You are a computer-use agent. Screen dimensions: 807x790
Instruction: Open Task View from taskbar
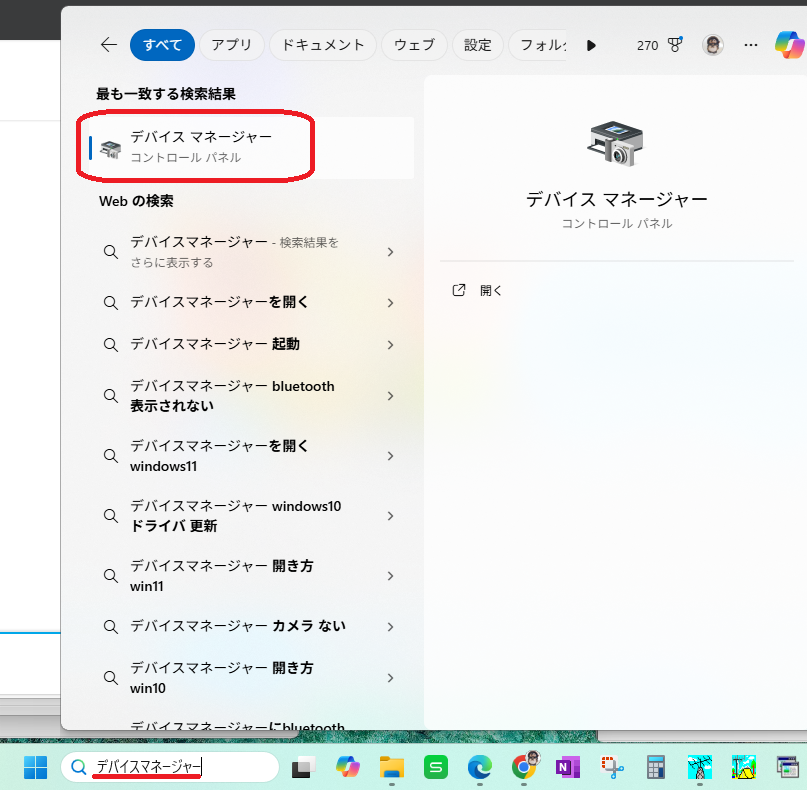point(304,767)
